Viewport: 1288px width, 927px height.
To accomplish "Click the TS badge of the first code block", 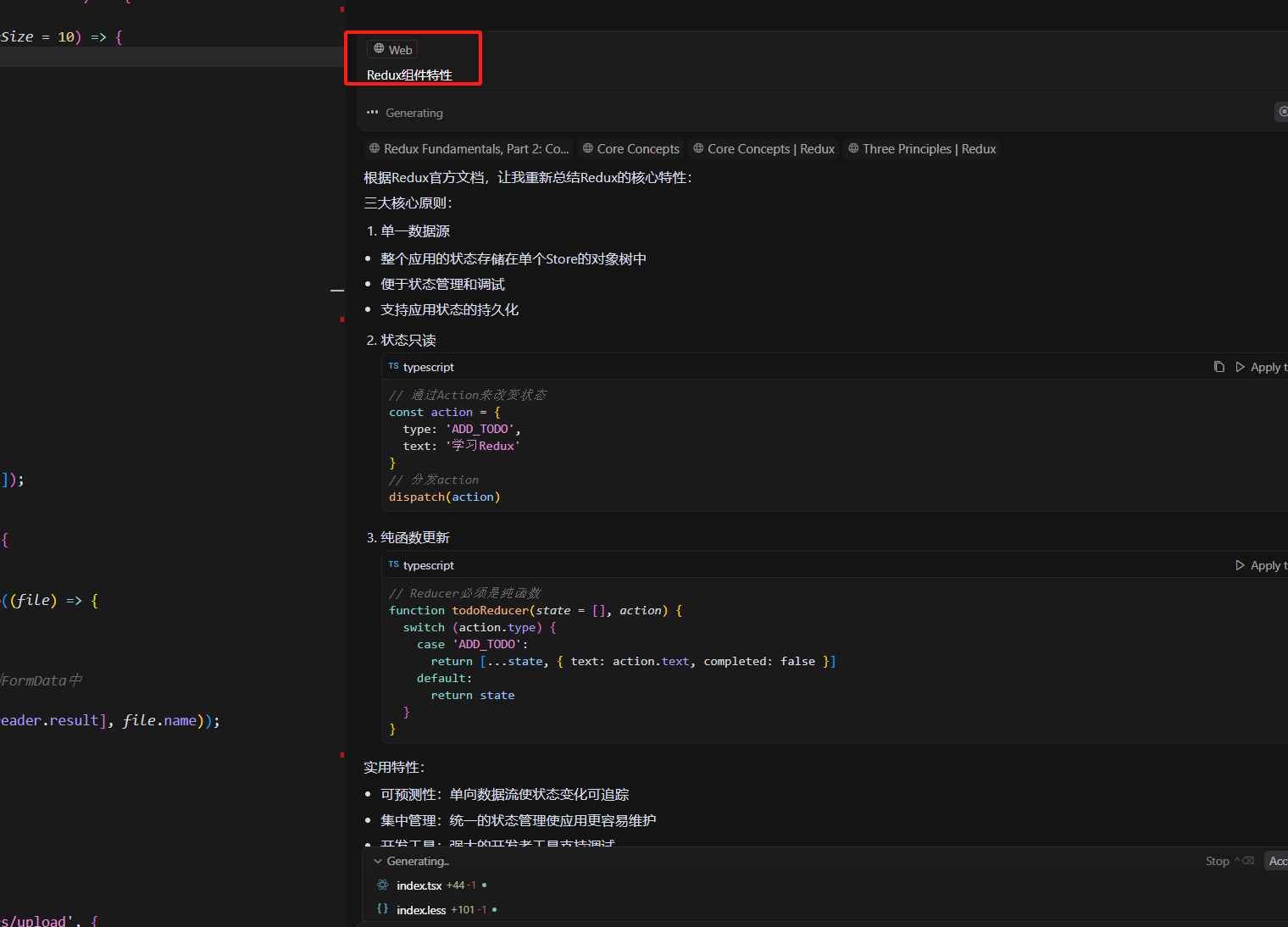I will pos(394,366).
